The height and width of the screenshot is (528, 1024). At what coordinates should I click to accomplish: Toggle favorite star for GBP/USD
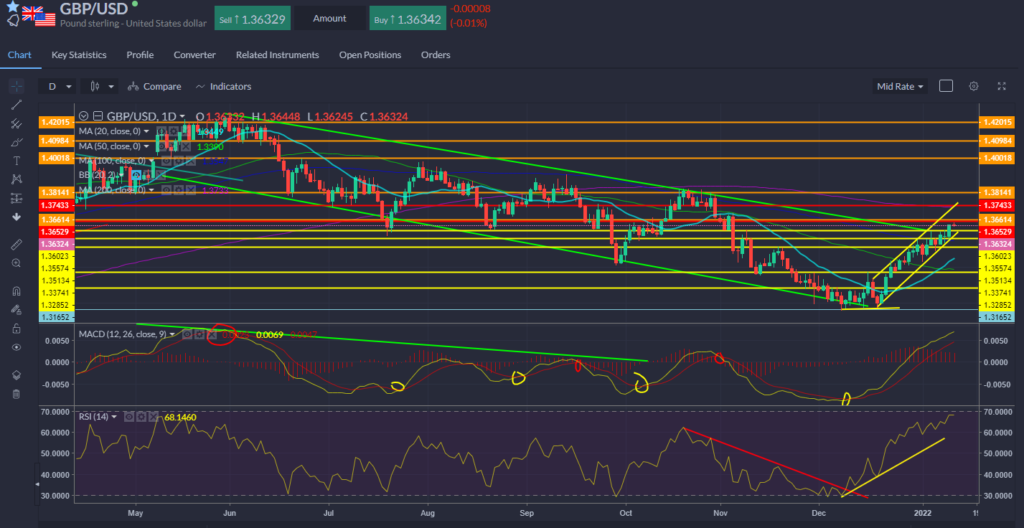11,6
